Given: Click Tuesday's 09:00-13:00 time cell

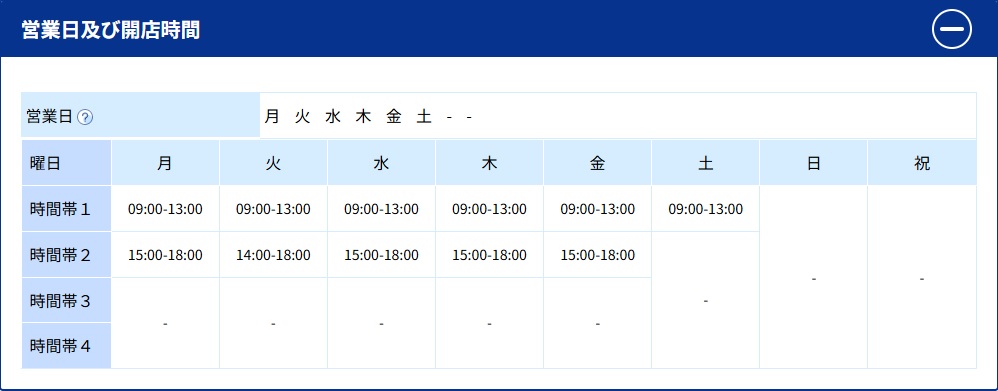Looking at the screenshot, I should [273, 209].
